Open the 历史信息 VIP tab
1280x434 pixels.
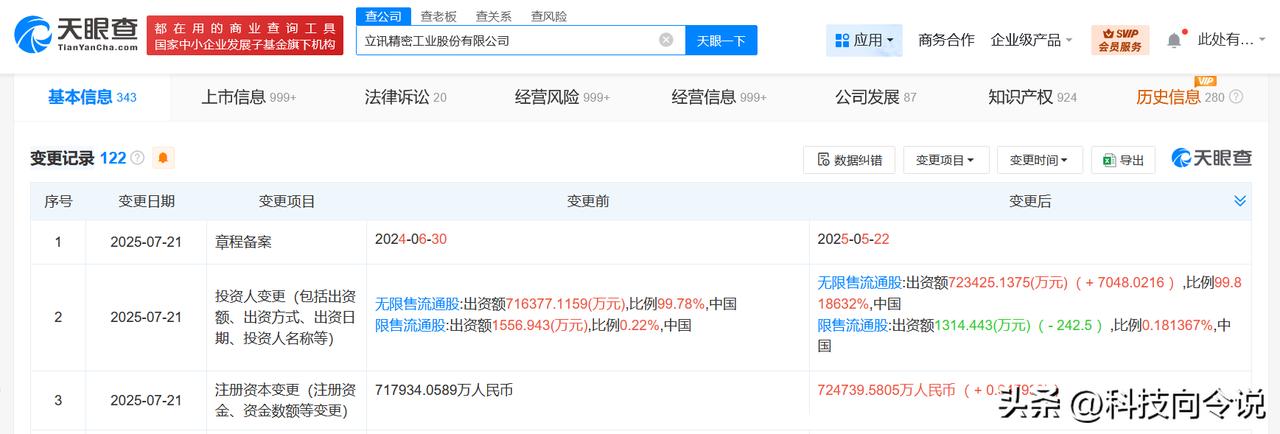click(x=1180, y=97)
